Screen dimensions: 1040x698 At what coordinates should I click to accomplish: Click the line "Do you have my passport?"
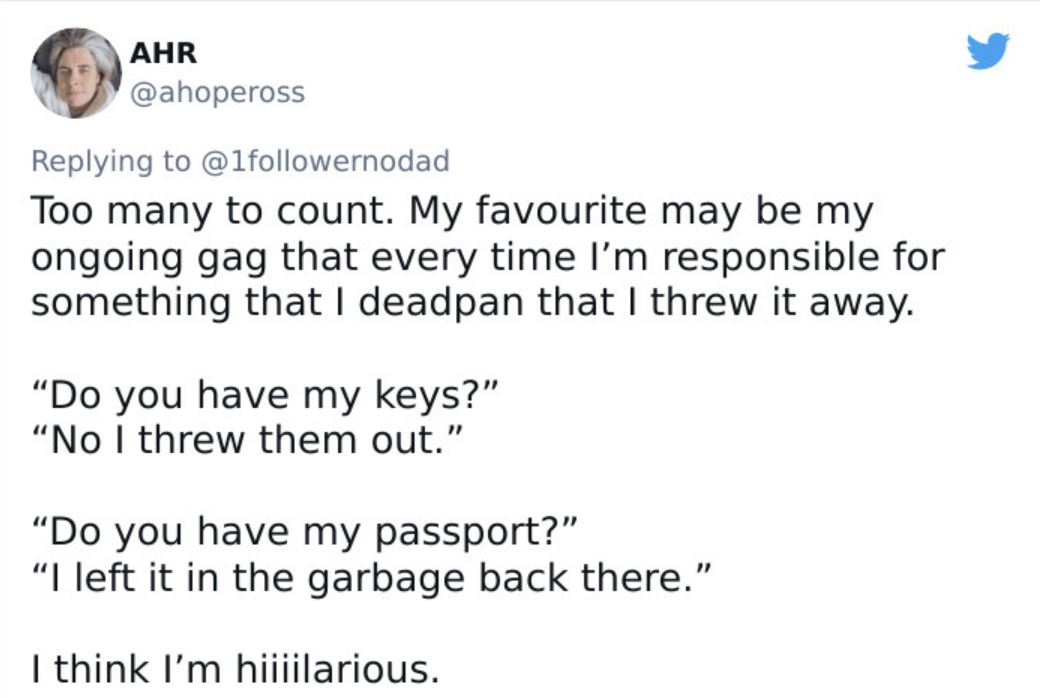304,532
